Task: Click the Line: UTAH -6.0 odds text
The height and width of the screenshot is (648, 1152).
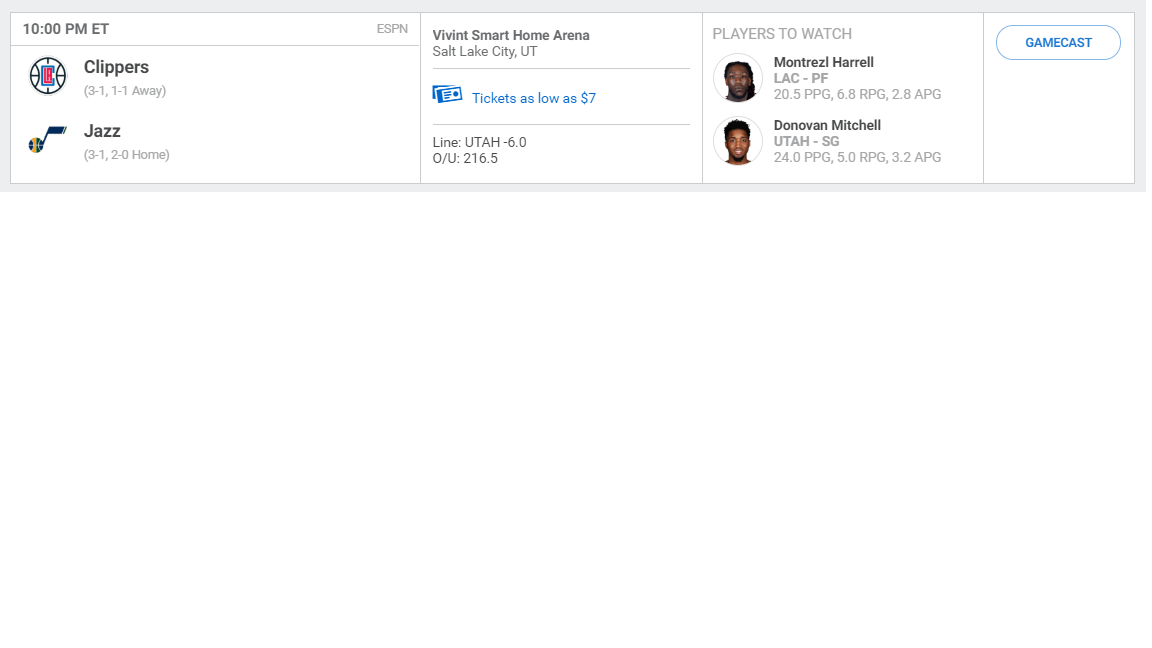Action: point(479,143)
